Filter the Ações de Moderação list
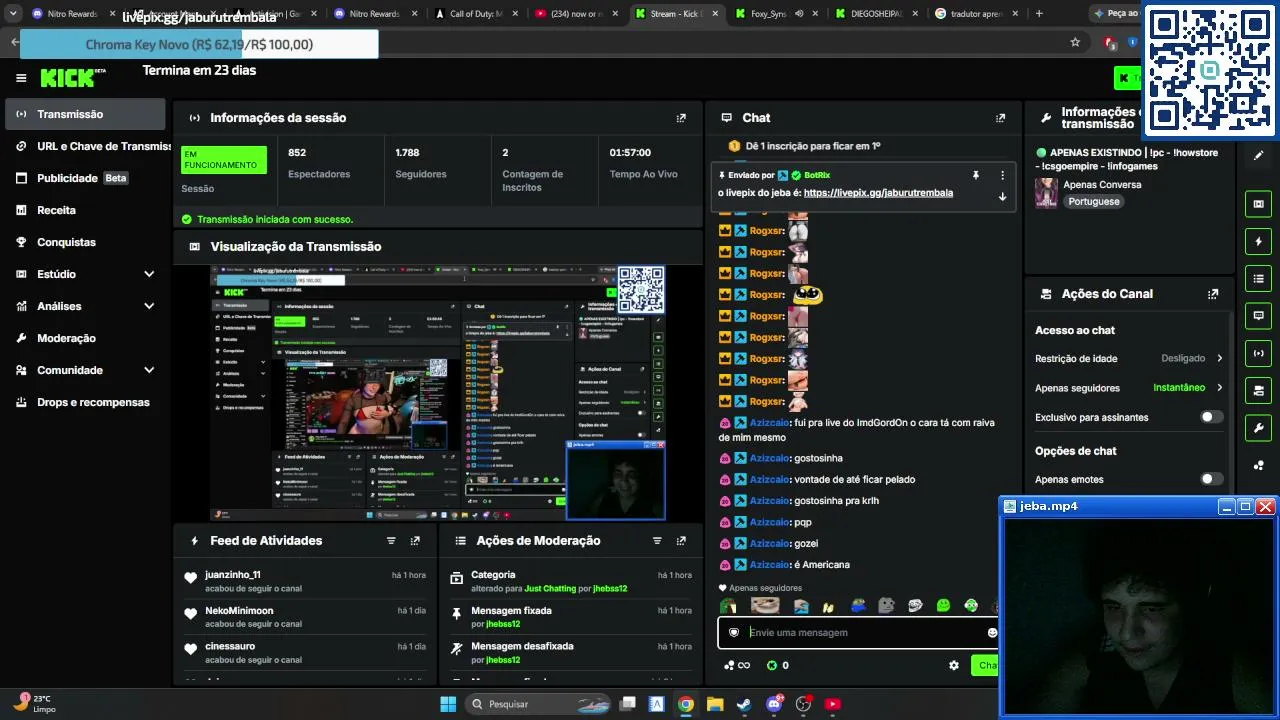Screen dimensions: 1280x720 coord(657,541)
